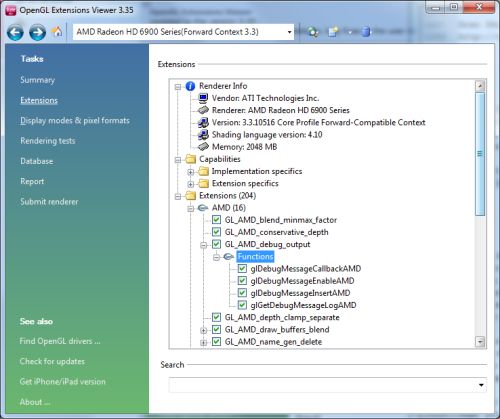This screenshot has width=500, height=419.
Task: Open the Search box dropdown arrow
Action: point(481,385)
